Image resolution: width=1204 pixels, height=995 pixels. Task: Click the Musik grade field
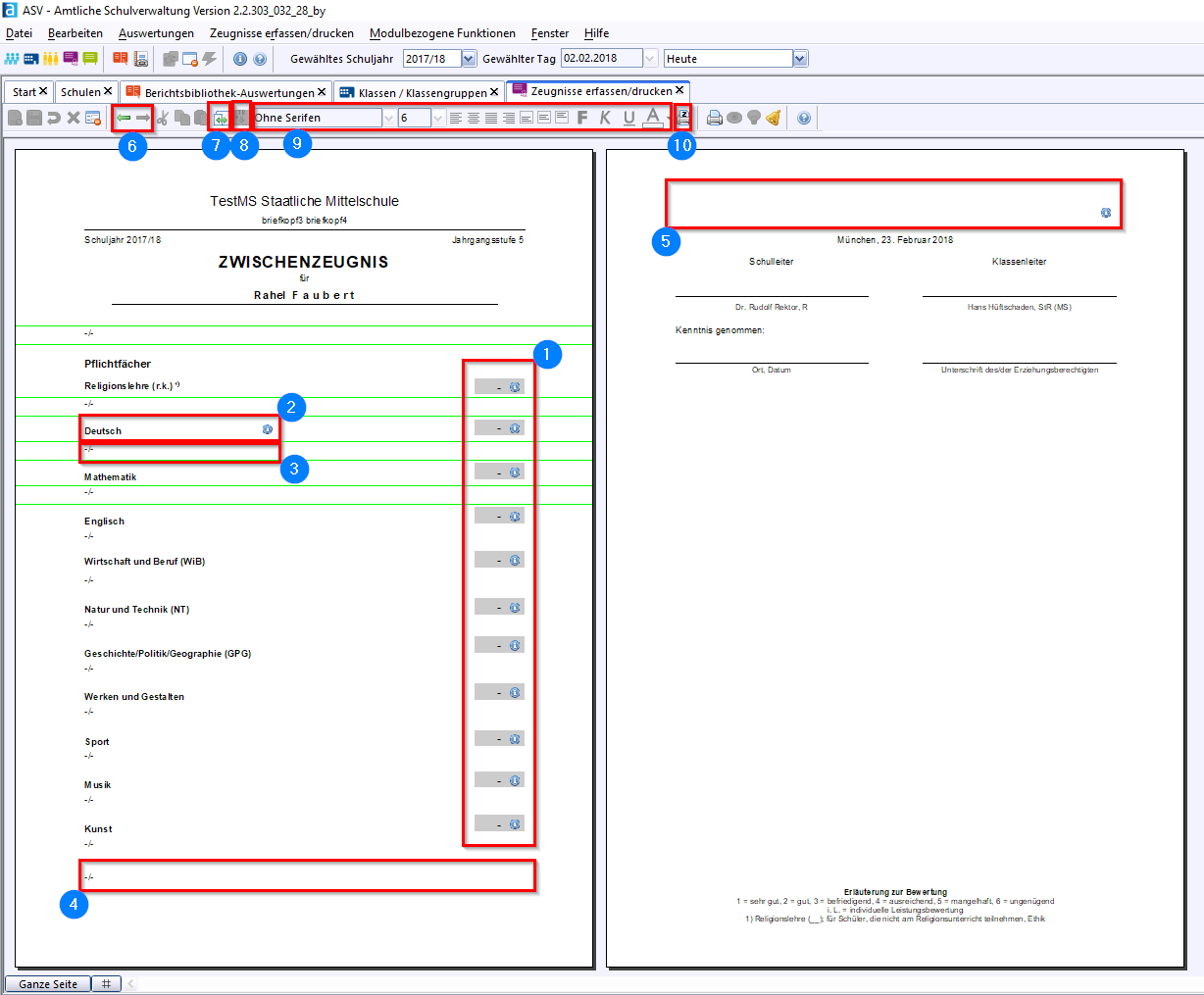(x=499, y=779)
